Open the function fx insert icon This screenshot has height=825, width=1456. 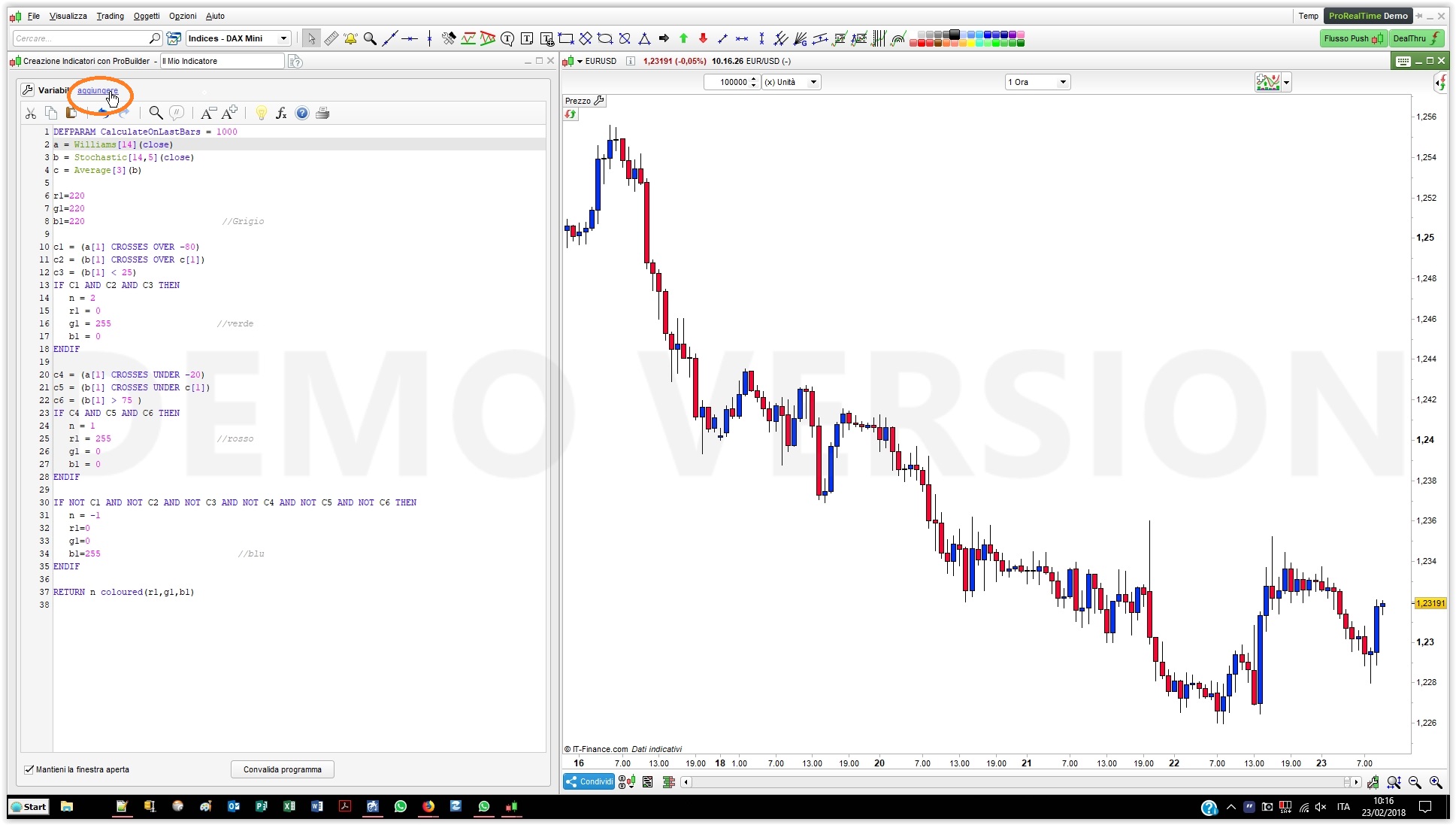[281, 113]
